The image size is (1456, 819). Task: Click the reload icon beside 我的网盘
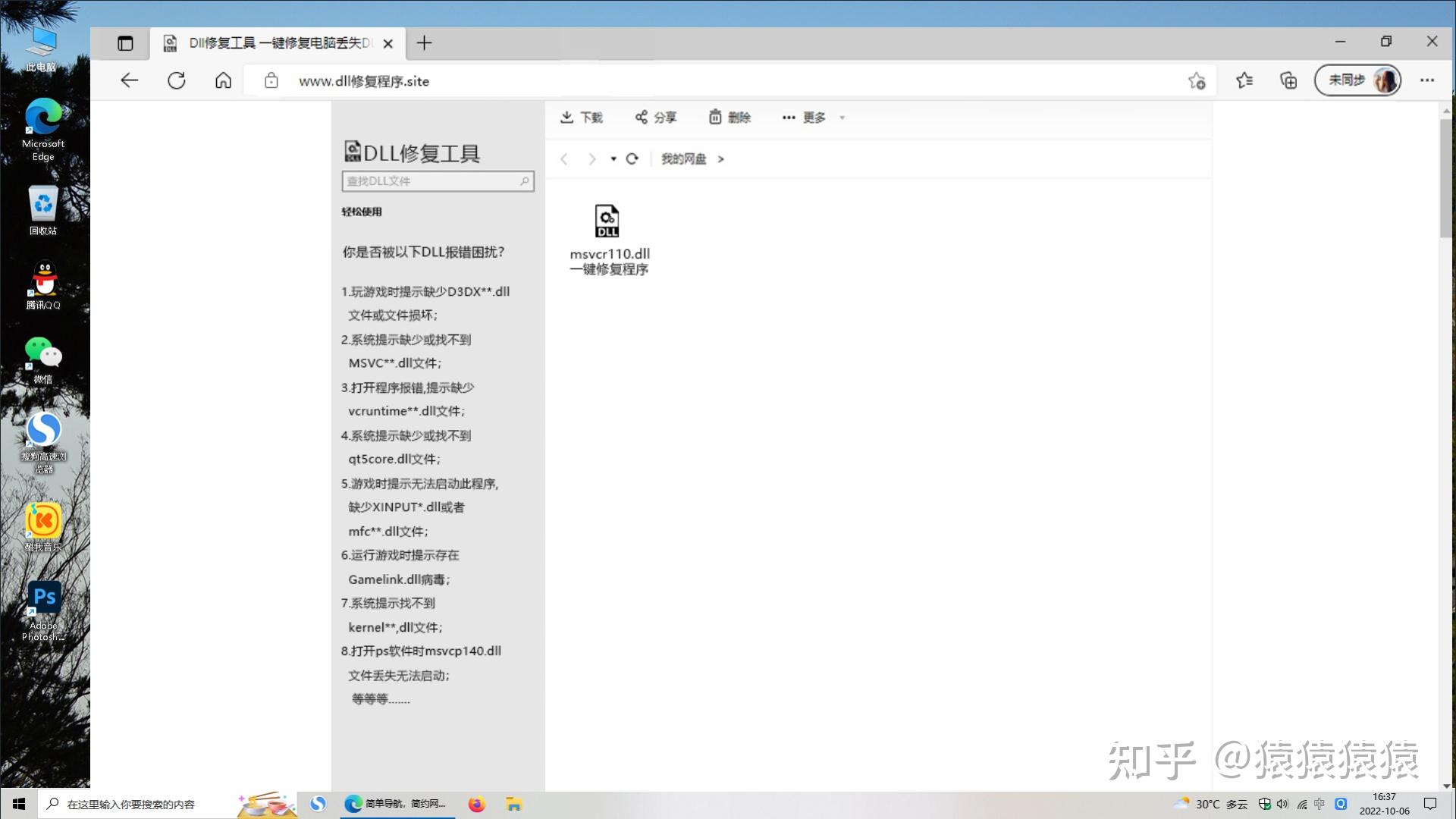coord(632,158)
